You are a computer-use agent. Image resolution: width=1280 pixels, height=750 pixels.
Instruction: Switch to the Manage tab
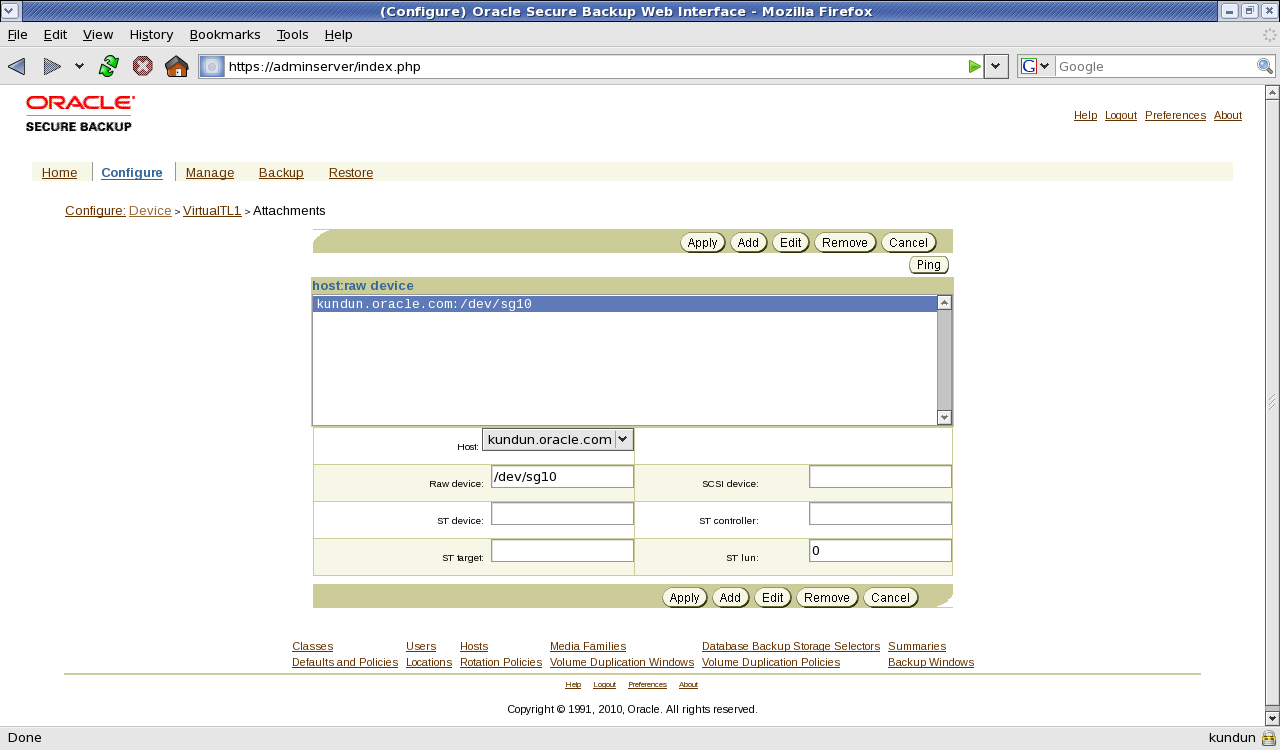(210, 172)
